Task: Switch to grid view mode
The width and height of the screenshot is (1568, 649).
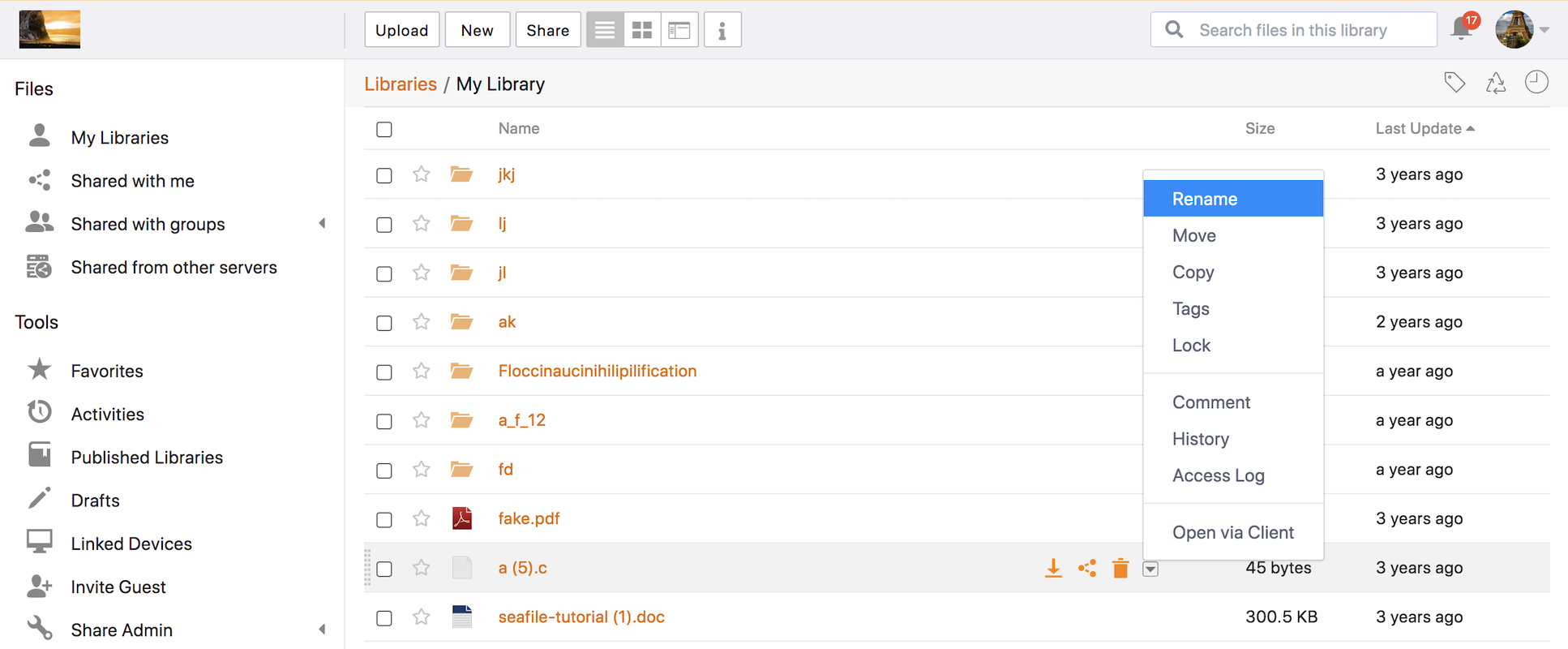Action: 641,30
